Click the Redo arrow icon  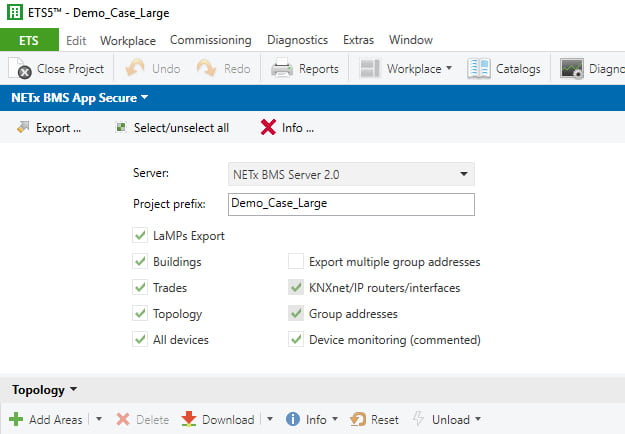pos(206,69)
